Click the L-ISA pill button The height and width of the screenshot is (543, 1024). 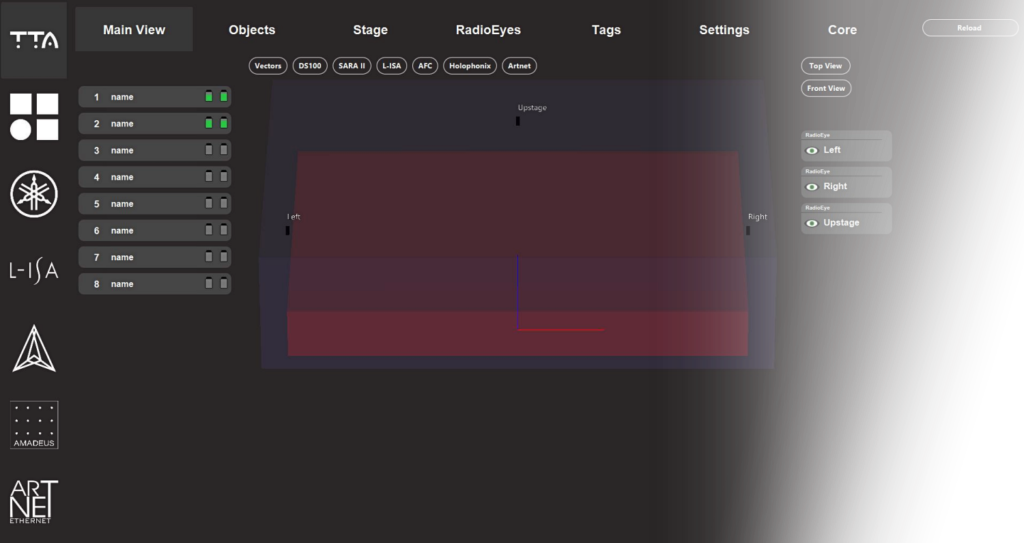click(x=392, y=66)
